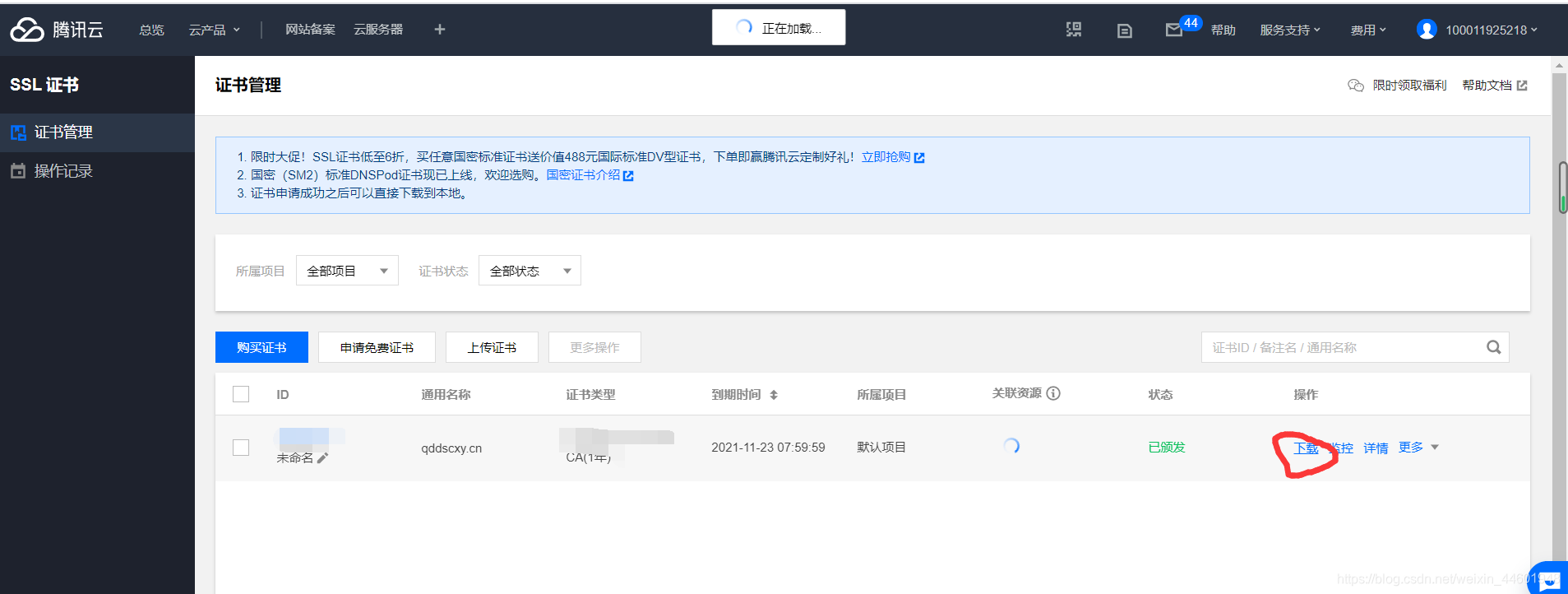The image size is (1568, 594).
Task: Click the search magnifier icon
Action: click(x=1493, y=347)
